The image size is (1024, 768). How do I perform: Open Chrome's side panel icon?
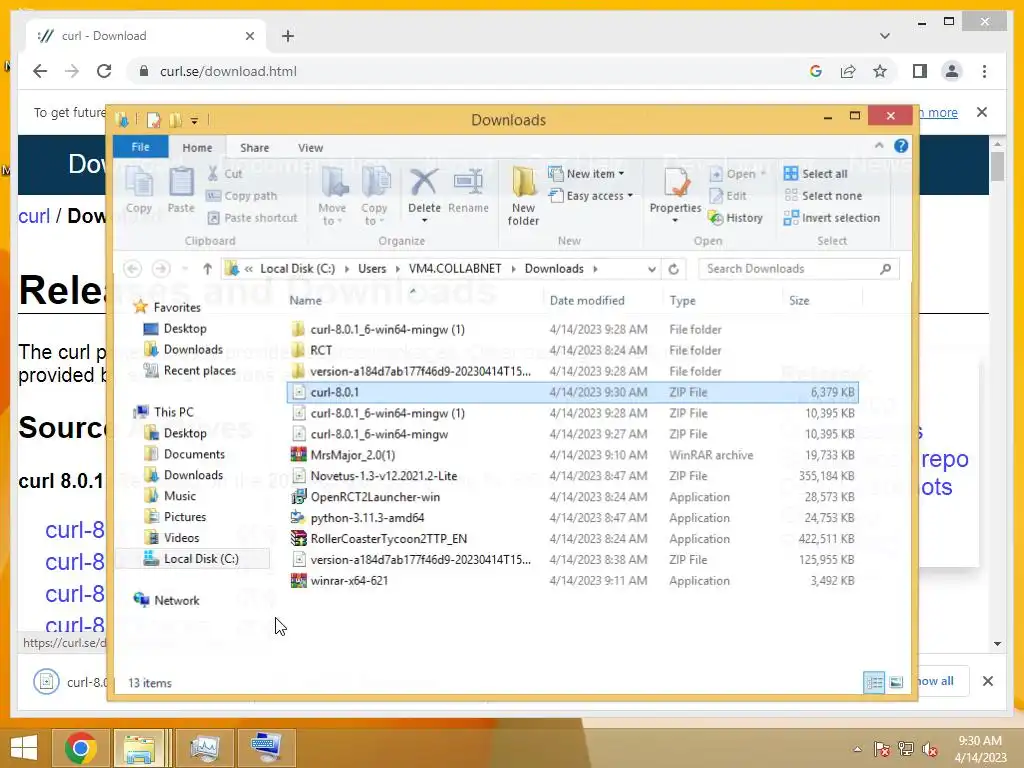pyautogui.click(x=920, y=71)
